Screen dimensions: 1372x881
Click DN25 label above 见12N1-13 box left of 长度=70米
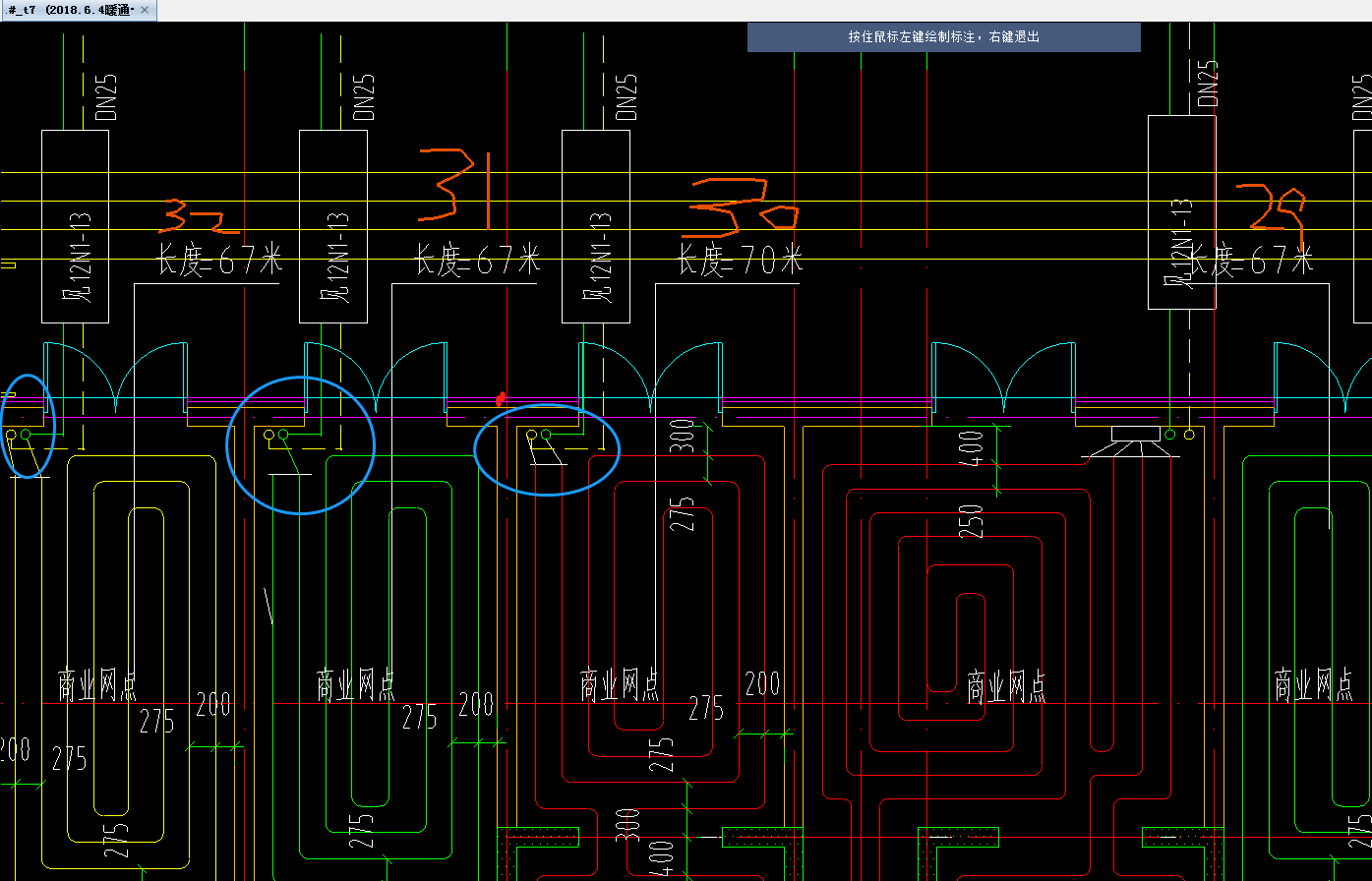coord(626,96)
